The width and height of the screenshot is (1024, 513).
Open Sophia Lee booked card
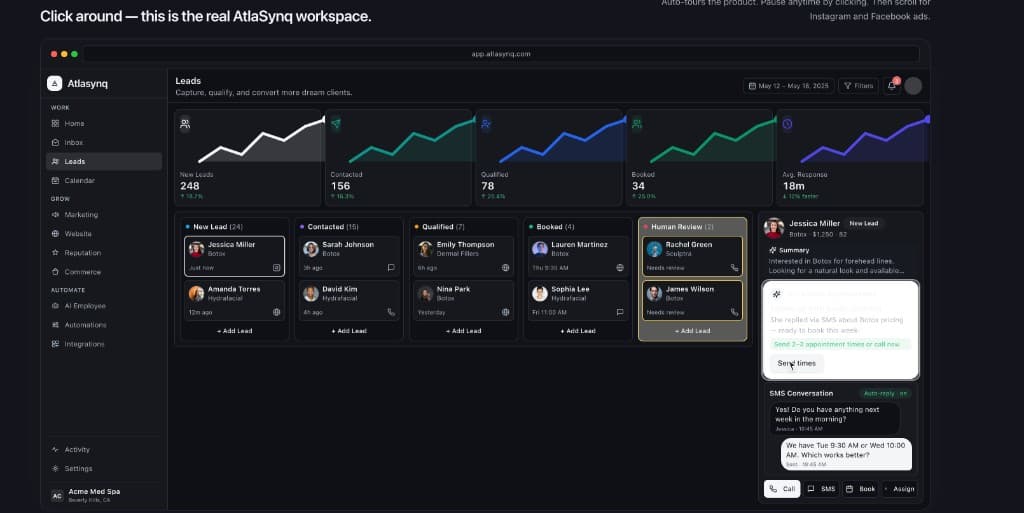point(578,300)
